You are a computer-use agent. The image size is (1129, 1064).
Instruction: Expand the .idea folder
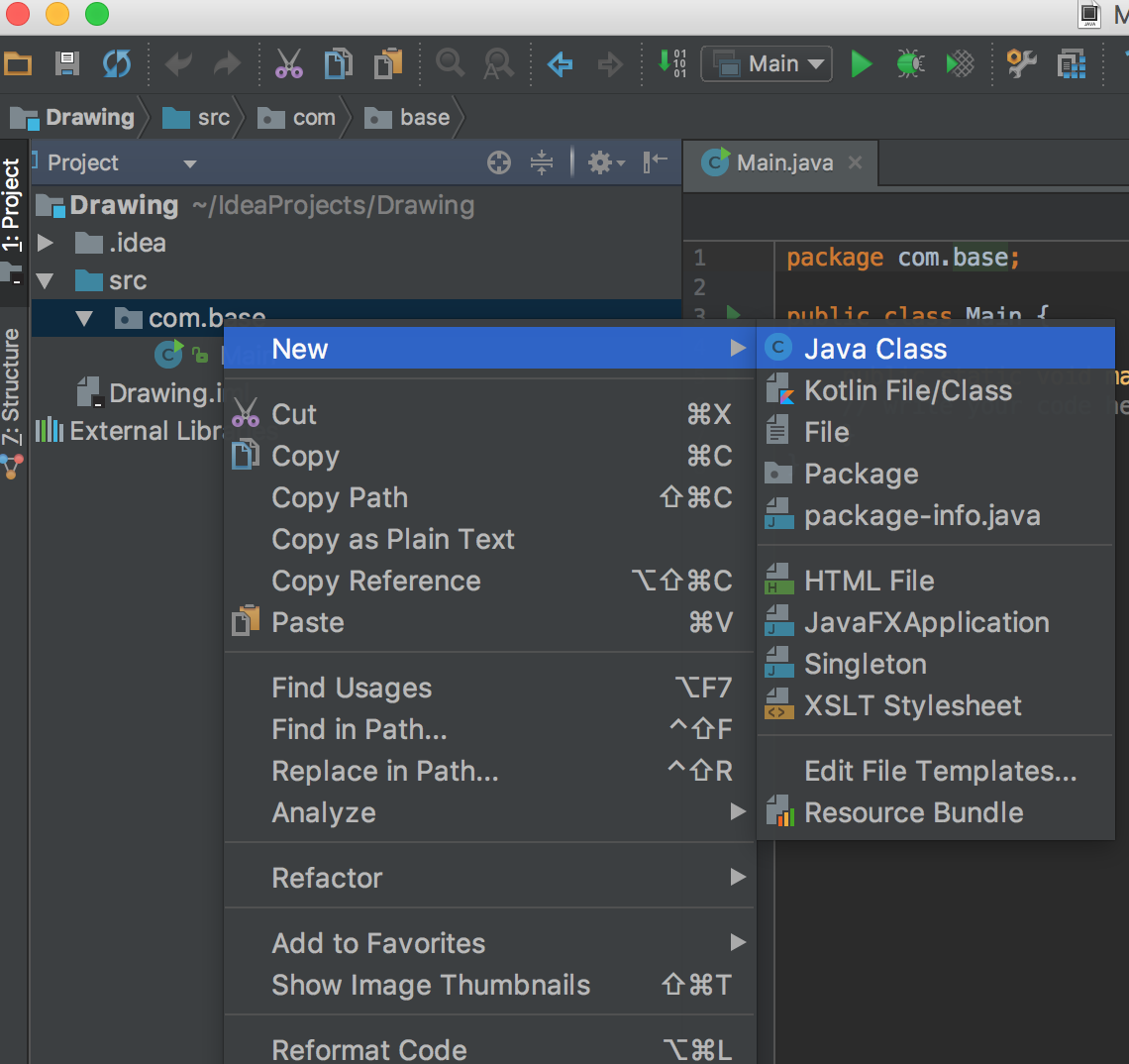pos(46,243)
